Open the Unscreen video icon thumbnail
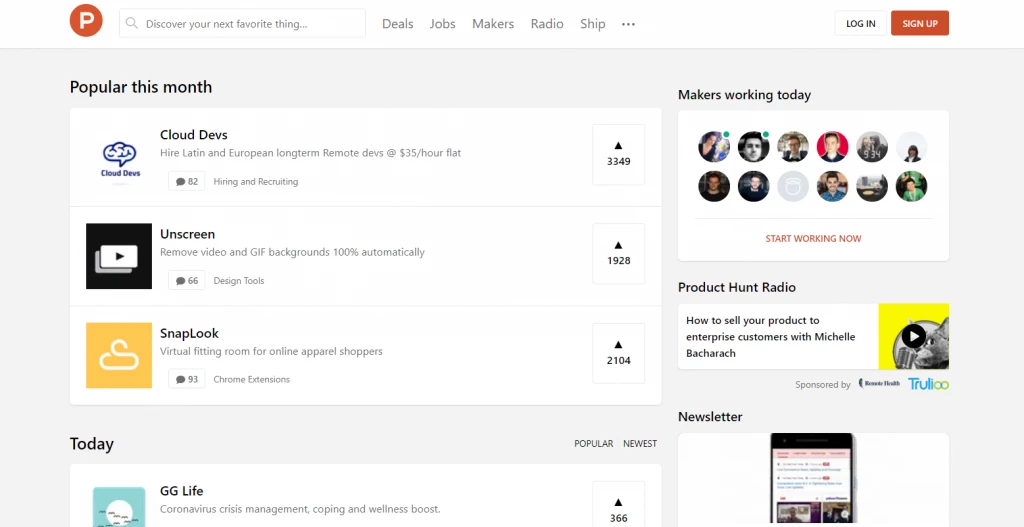This screenshot has width=1024, height=527. pos(119,256)
